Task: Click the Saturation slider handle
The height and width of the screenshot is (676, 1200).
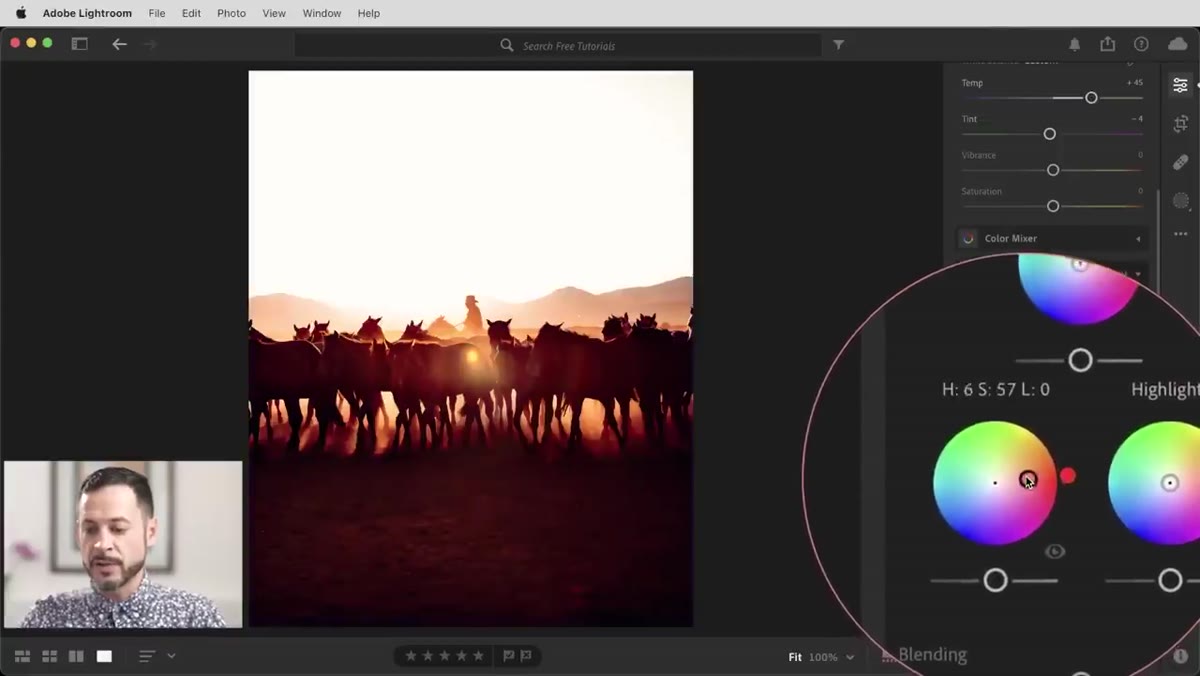Action: (x=1052, y=206)
